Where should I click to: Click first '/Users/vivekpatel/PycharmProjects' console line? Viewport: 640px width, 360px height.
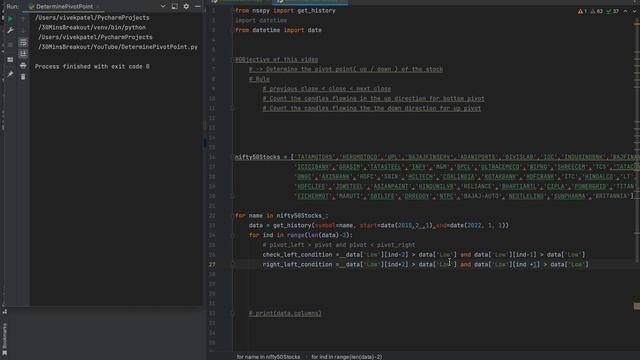(92, 18)
